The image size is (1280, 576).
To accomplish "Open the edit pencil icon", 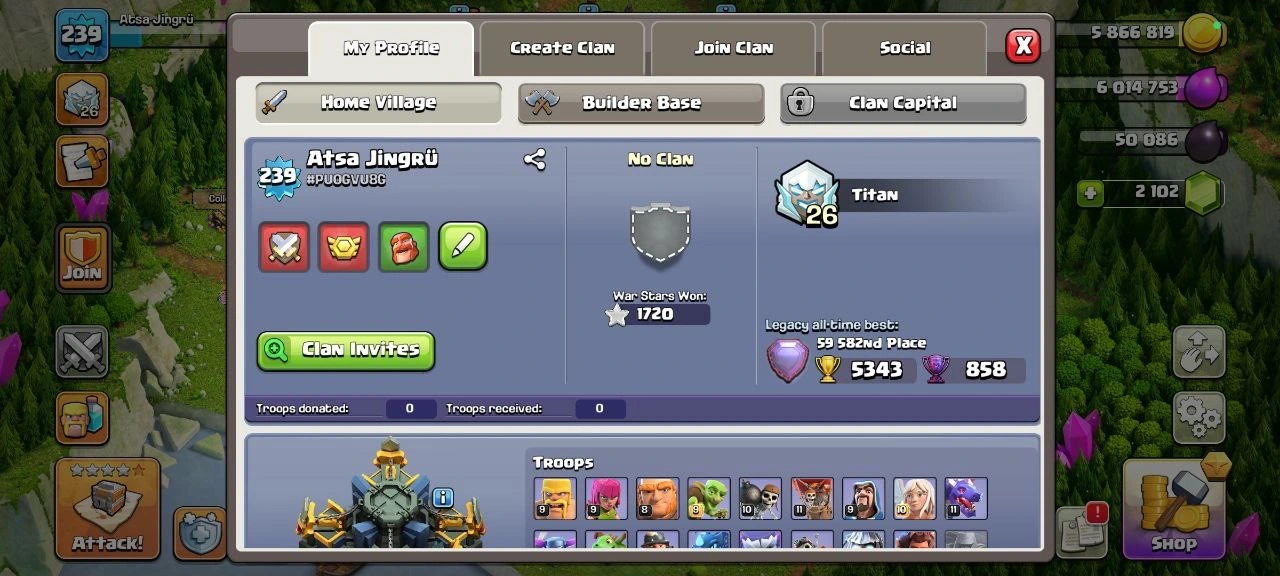I will coord(463,247).
